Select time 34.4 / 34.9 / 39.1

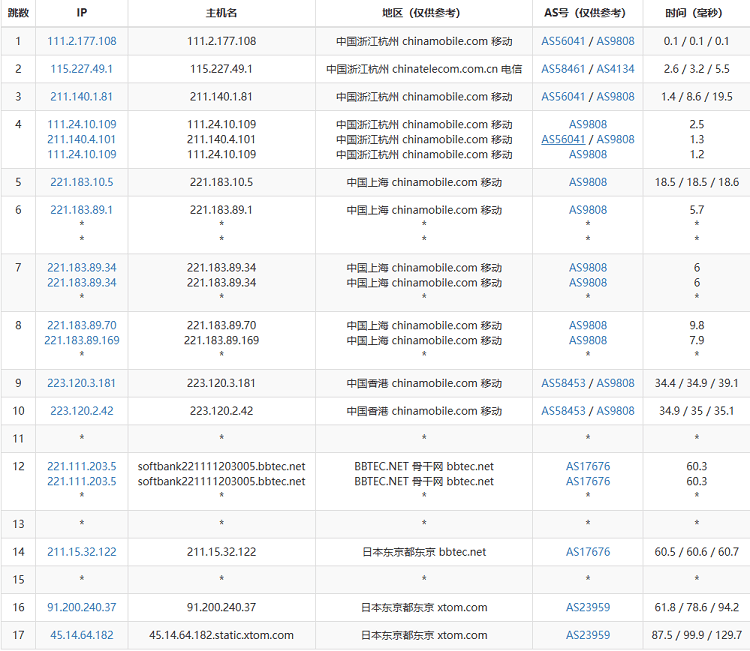(696, 383)
